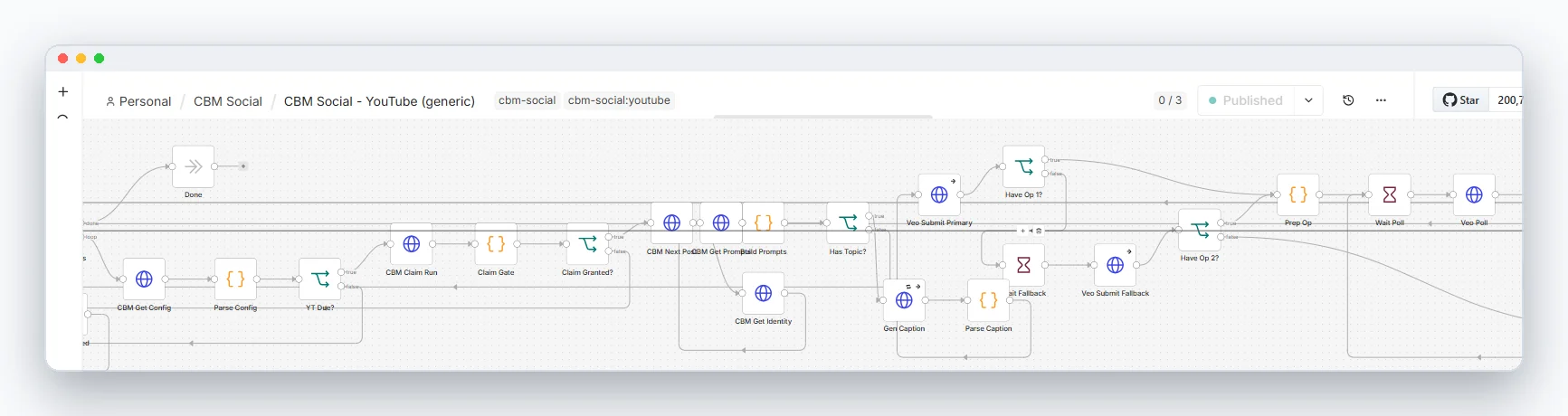
Task: Select the CBM Claim Run node
Action: pos(412,244)
